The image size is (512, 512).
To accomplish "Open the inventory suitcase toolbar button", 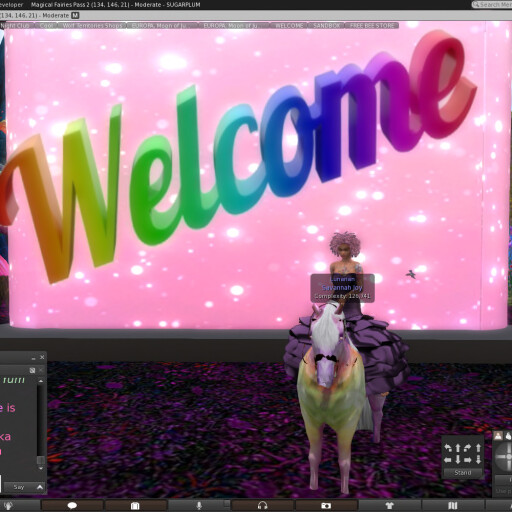I will (135, 506).
